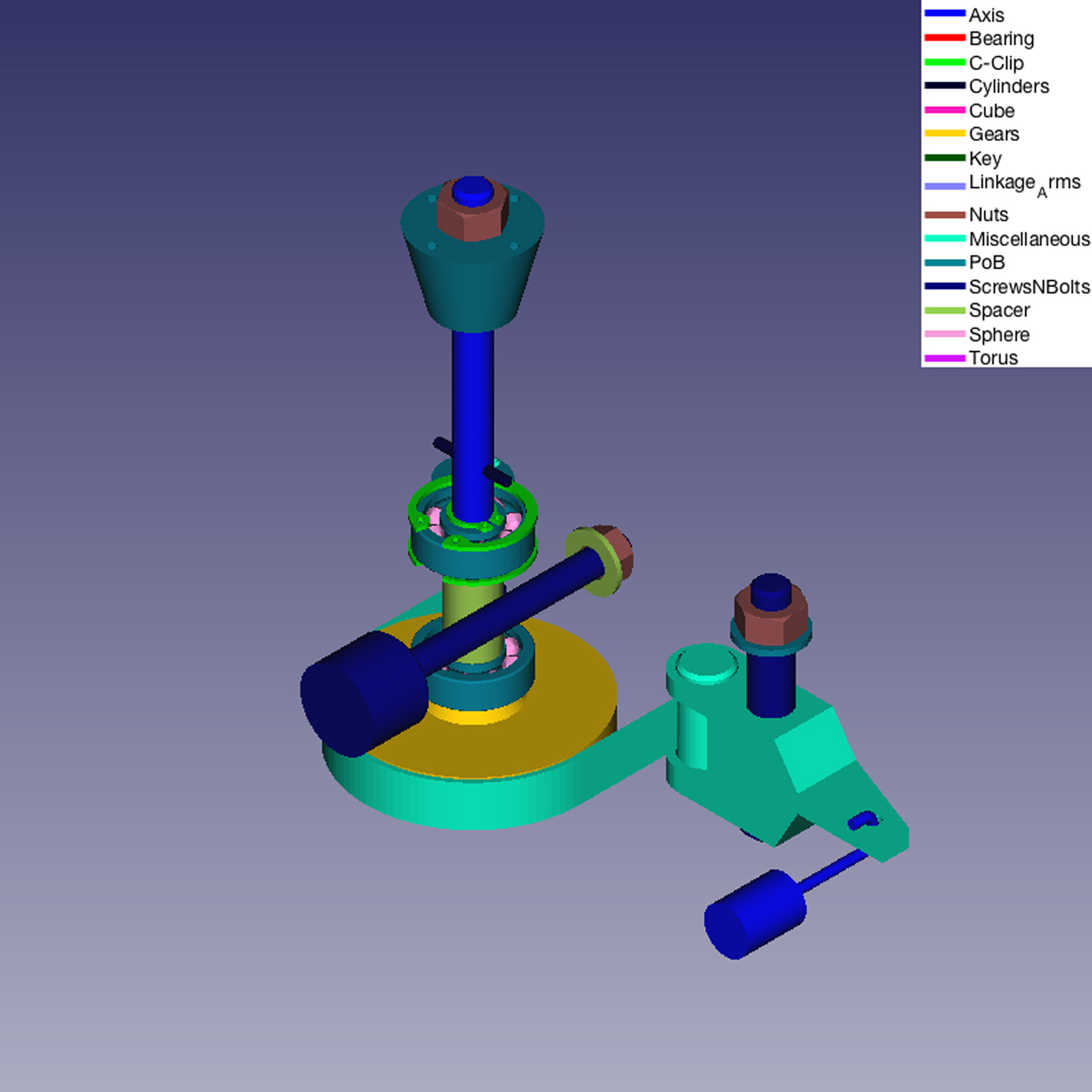Click the yellow Gears legend swatch
This screenshot has height=1092, width=1092.
tap(944, 134)
